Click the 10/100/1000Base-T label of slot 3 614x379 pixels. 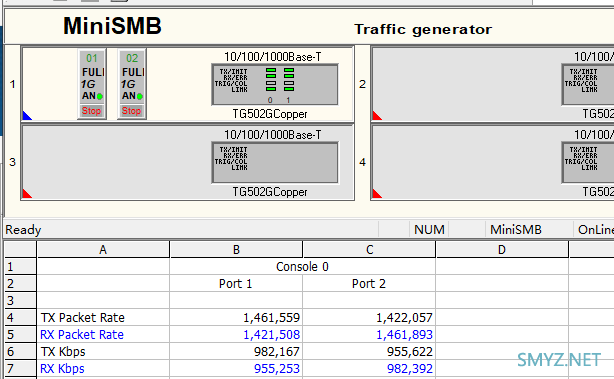[273, 135]
